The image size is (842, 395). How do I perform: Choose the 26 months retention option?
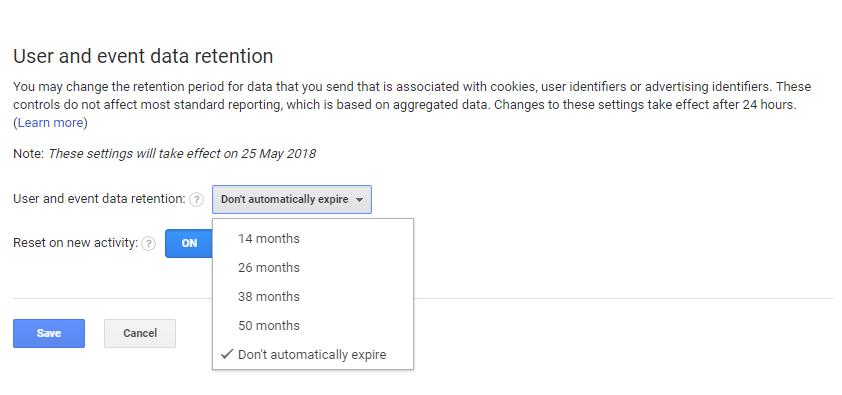(x=313, y=267)
